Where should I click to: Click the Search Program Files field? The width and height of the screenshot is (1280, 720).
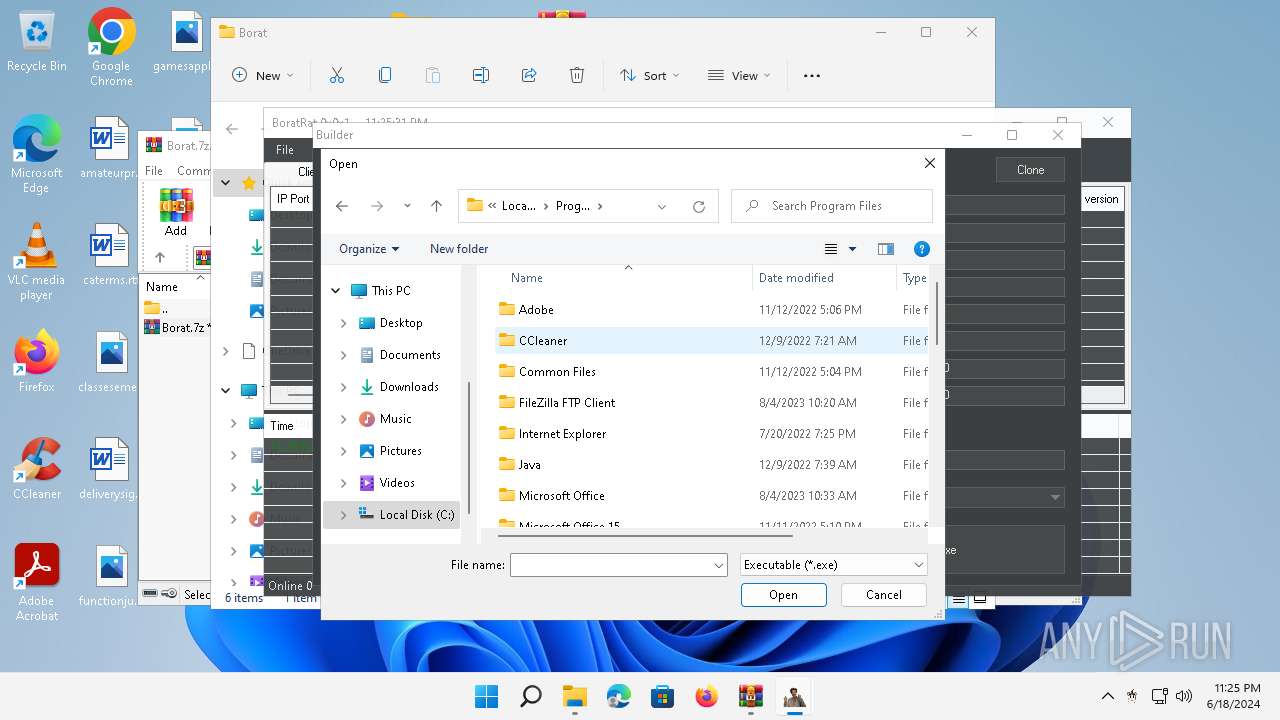(x=832, y=206)
